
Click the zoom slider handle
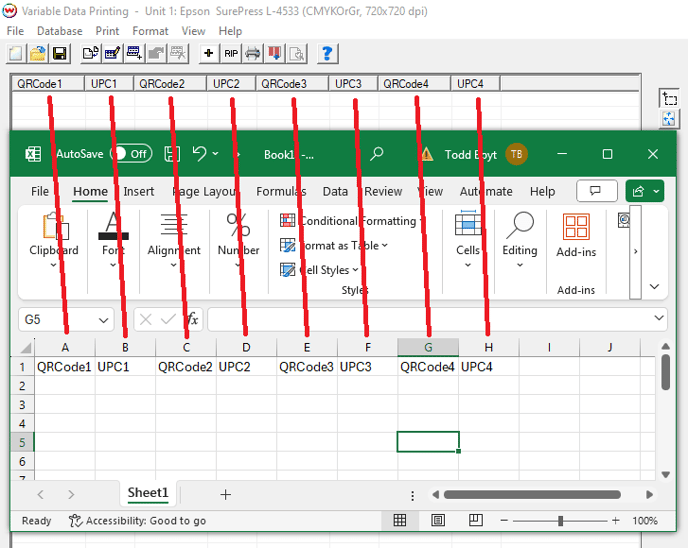[560, 521]
